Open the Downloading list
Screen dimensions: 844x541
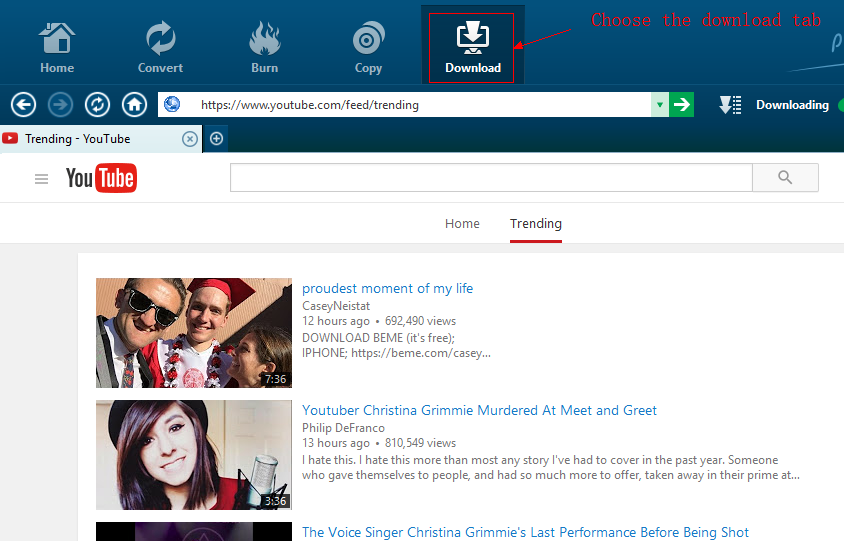pos(792,105)
